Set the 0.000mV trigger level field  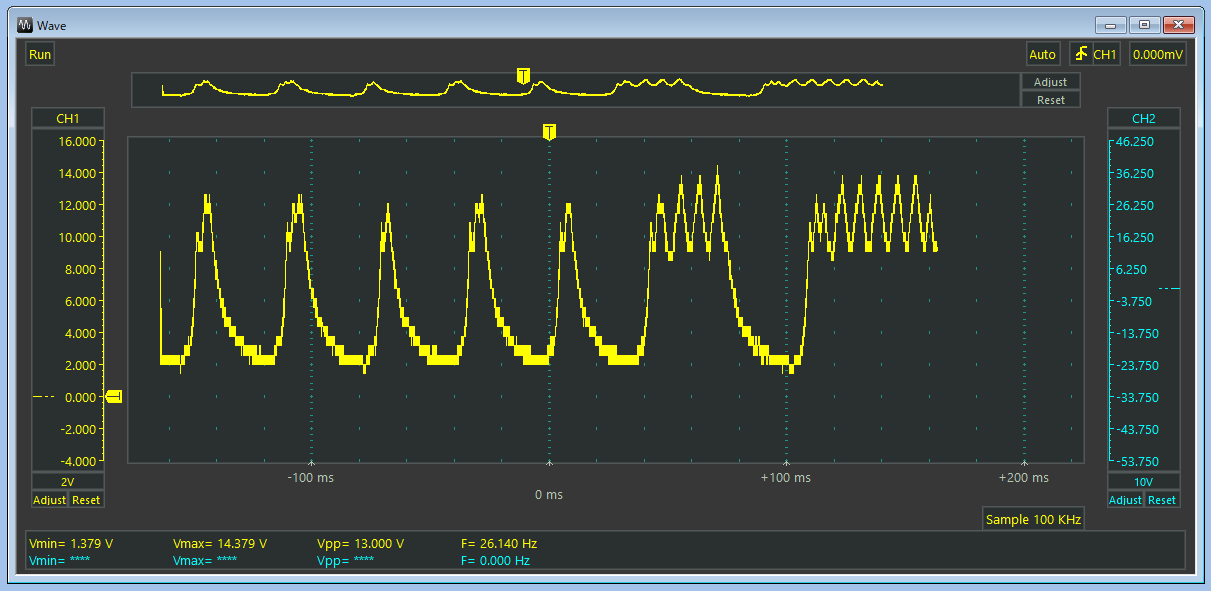click(1158, 54)
